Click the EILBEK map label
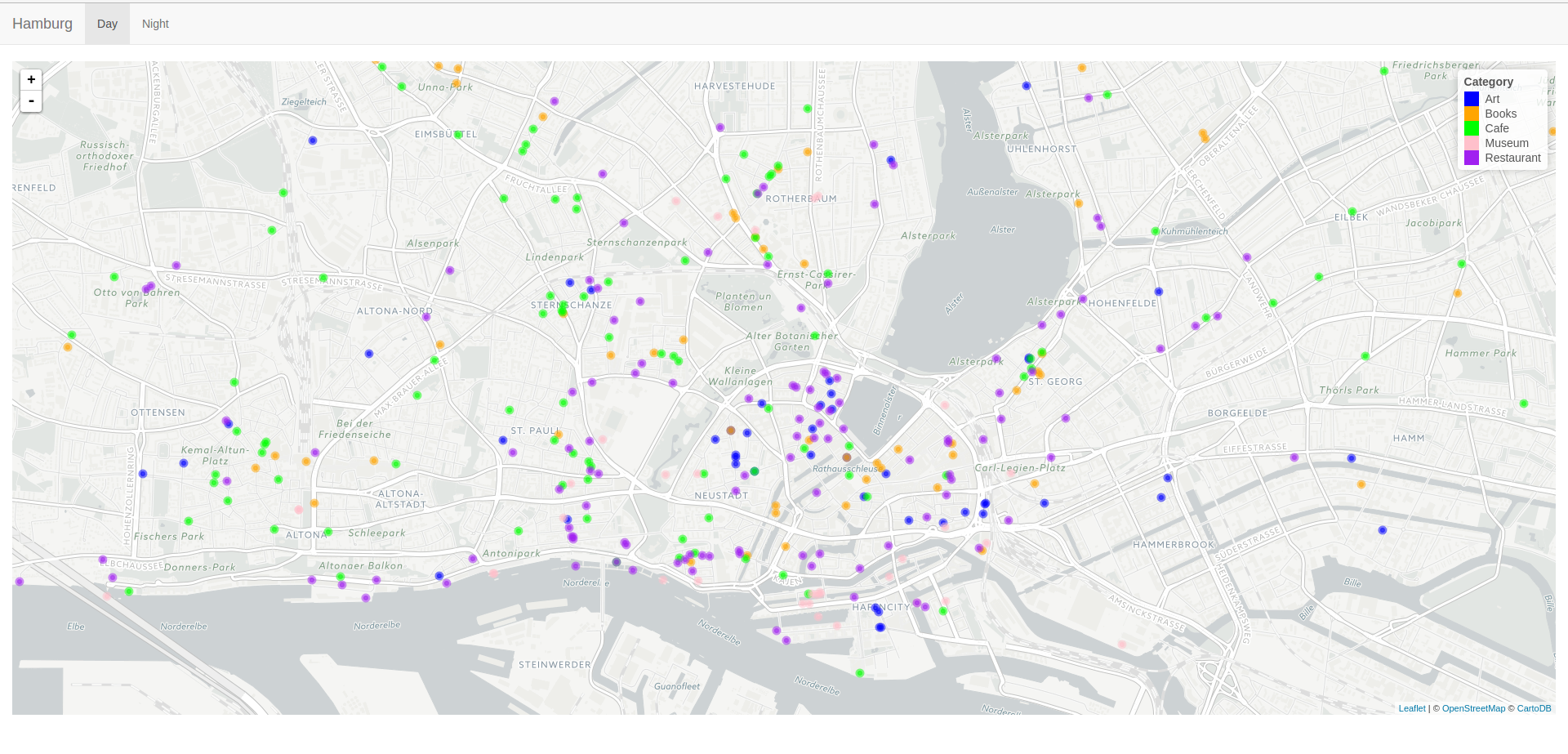This screenshot has height=754, width=1568. tap(1351, 217)
